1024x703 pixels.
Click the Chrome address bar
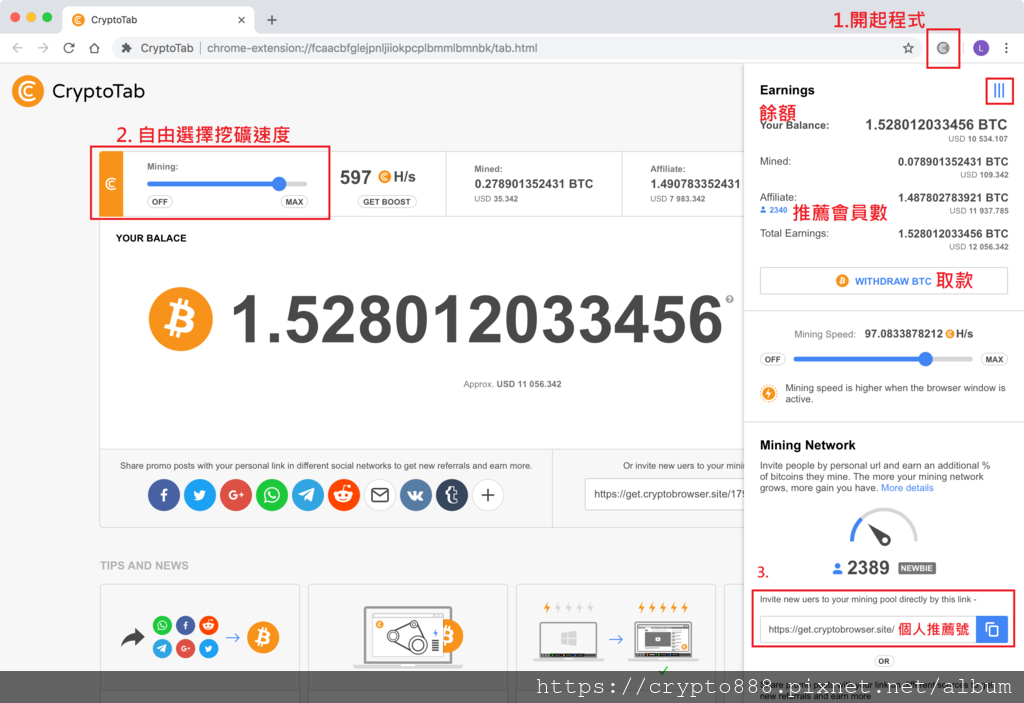coord(516,48)
